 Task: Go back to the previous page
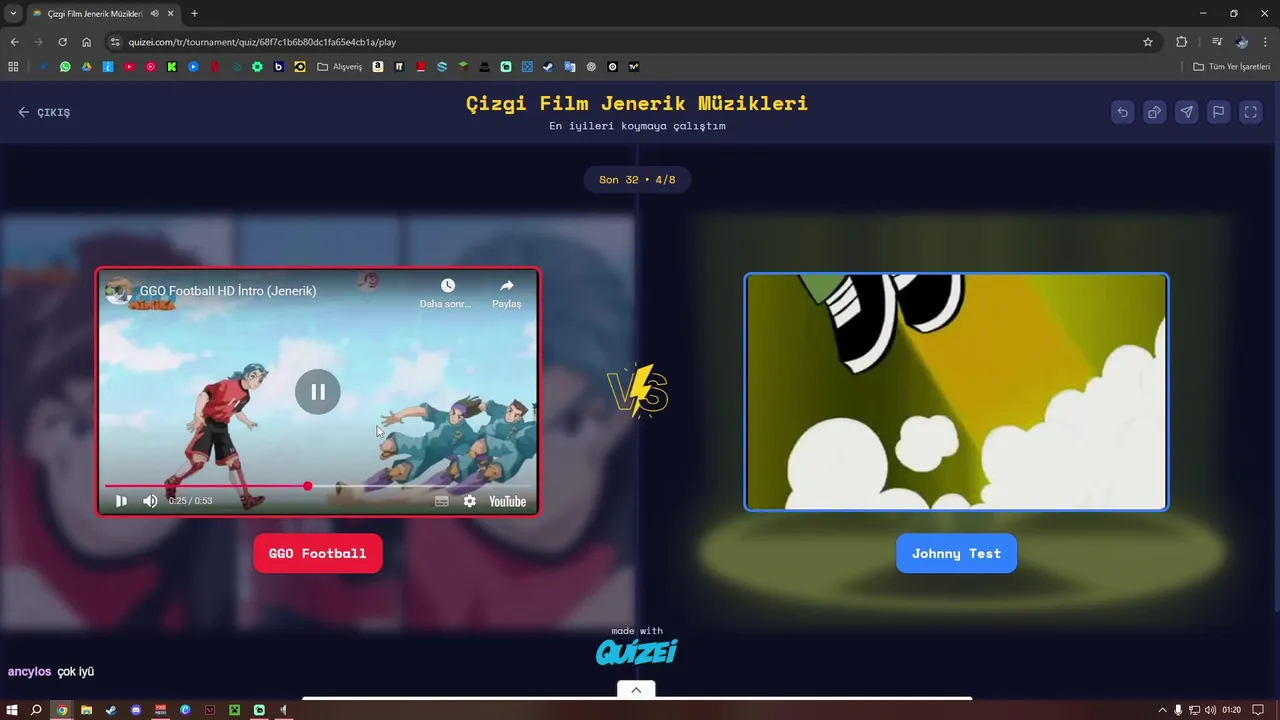[x=14, y=42]
